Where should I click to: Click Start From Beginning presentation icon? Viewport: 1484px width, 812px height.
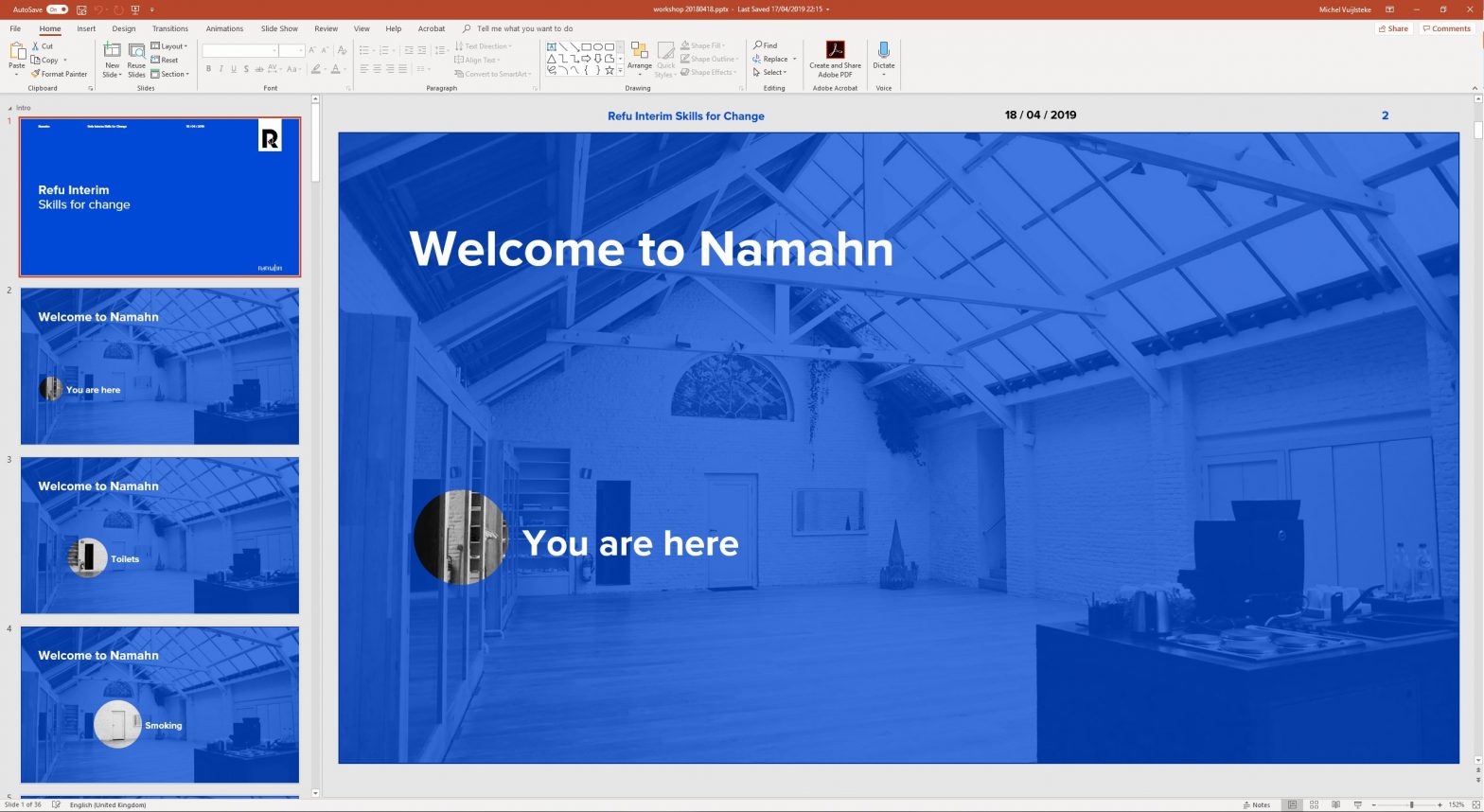[x=134, y=9]
